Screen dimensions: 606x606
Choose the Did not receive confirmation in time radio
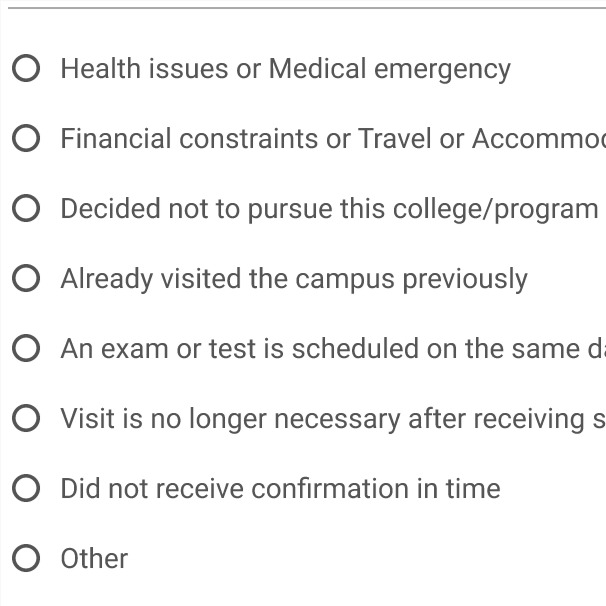28,489
